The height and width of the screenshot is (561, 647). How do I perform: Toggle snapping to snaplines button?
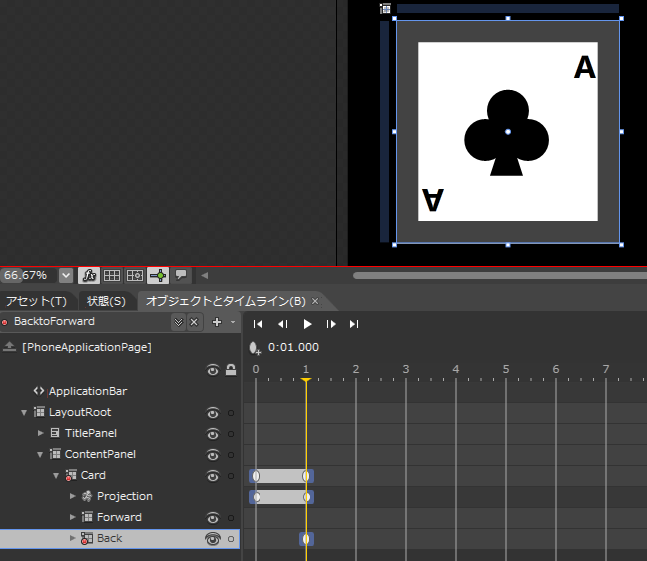click(x=158, y=275)
